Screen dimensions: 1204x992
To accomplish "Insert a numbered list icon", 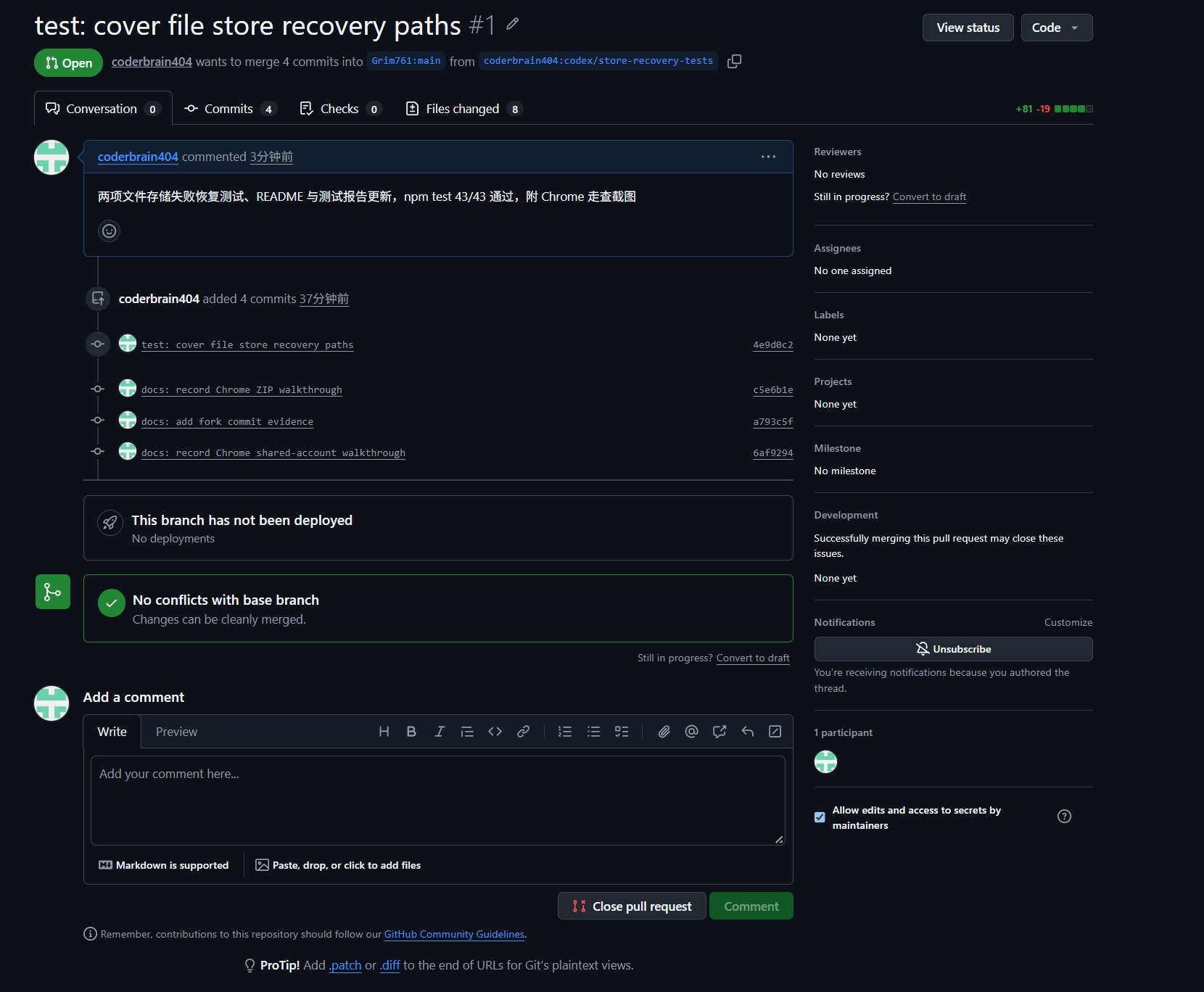I will (565, 732).
